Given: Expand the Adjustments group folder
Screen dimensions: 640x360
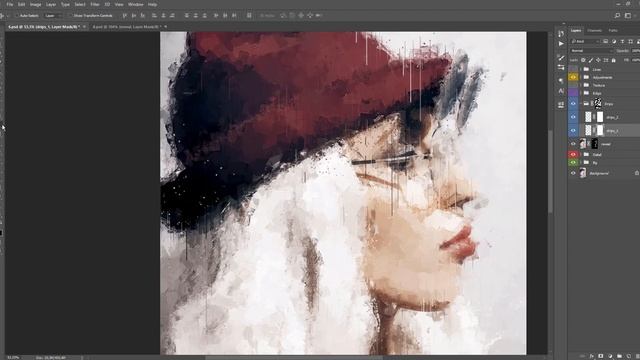Looking at the screenshot, I should 581,77.
